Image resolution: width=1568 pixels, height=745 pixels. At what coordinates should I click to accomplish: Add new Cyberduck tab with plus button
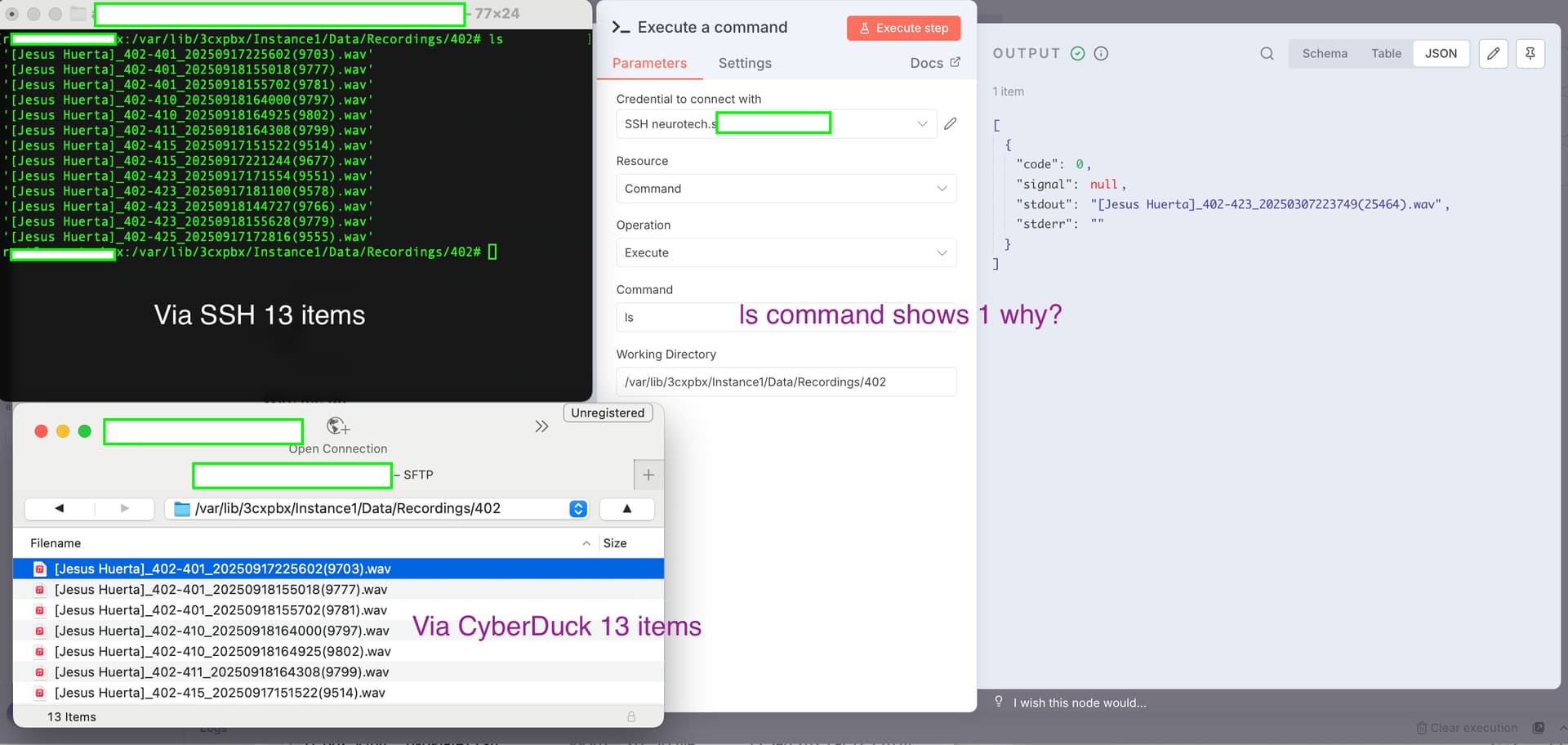click(x=648, y=475)
